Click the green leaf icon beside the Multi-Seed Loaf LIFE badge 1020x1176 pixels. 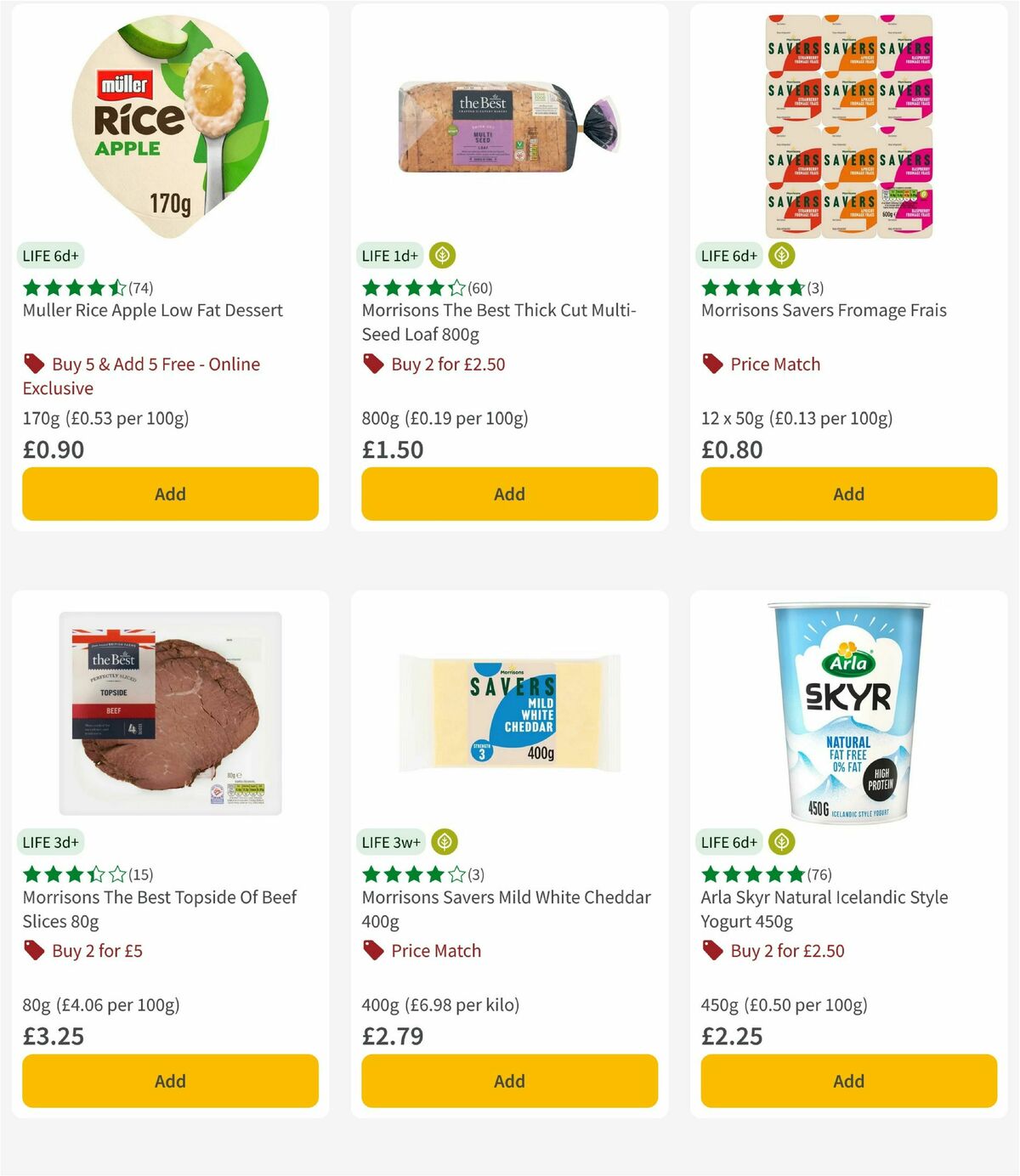(442, 253)
